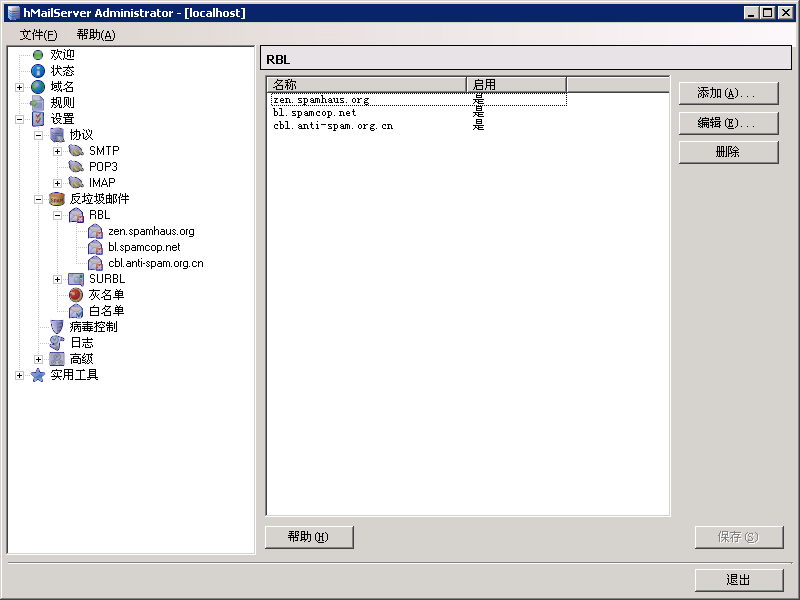Screen dimensions: 800x600
Task: Click the 病毒控制 shield icon
Action: coord(57,327)
